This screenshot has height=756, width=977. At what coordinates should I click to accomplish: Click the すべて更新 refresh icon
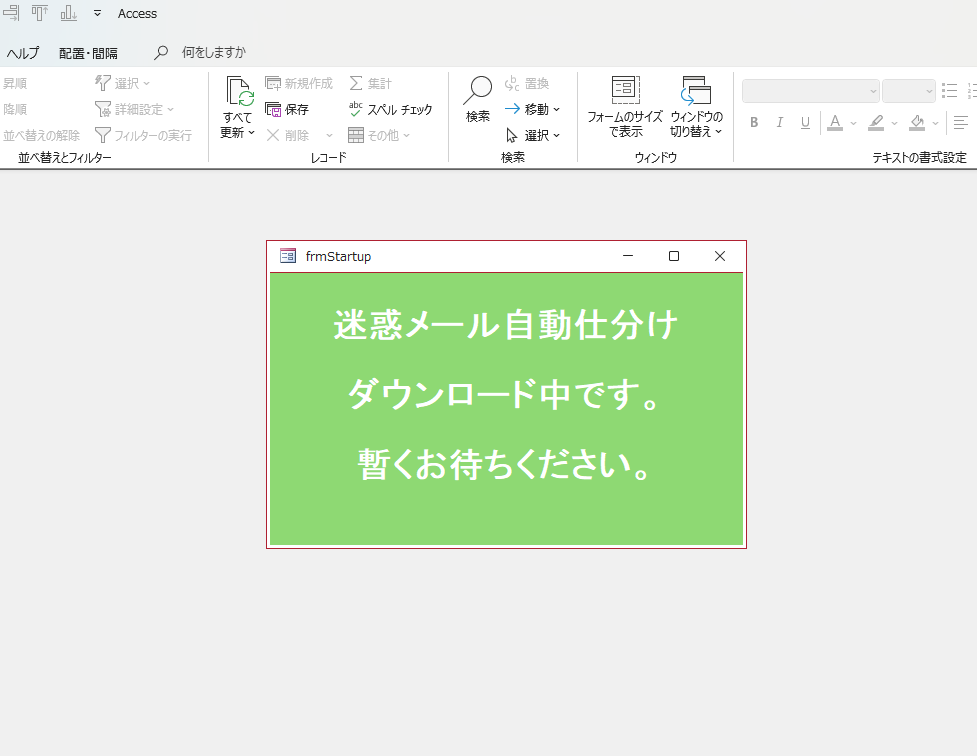[x=239, y=92]
